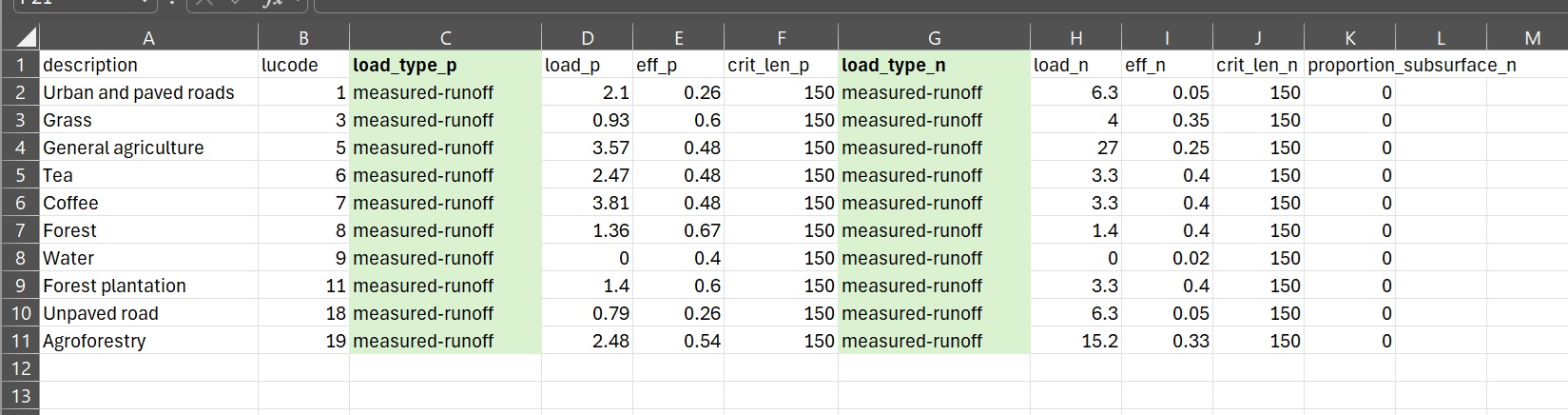
Task: Select column C header
Action: tap(445, 38)
